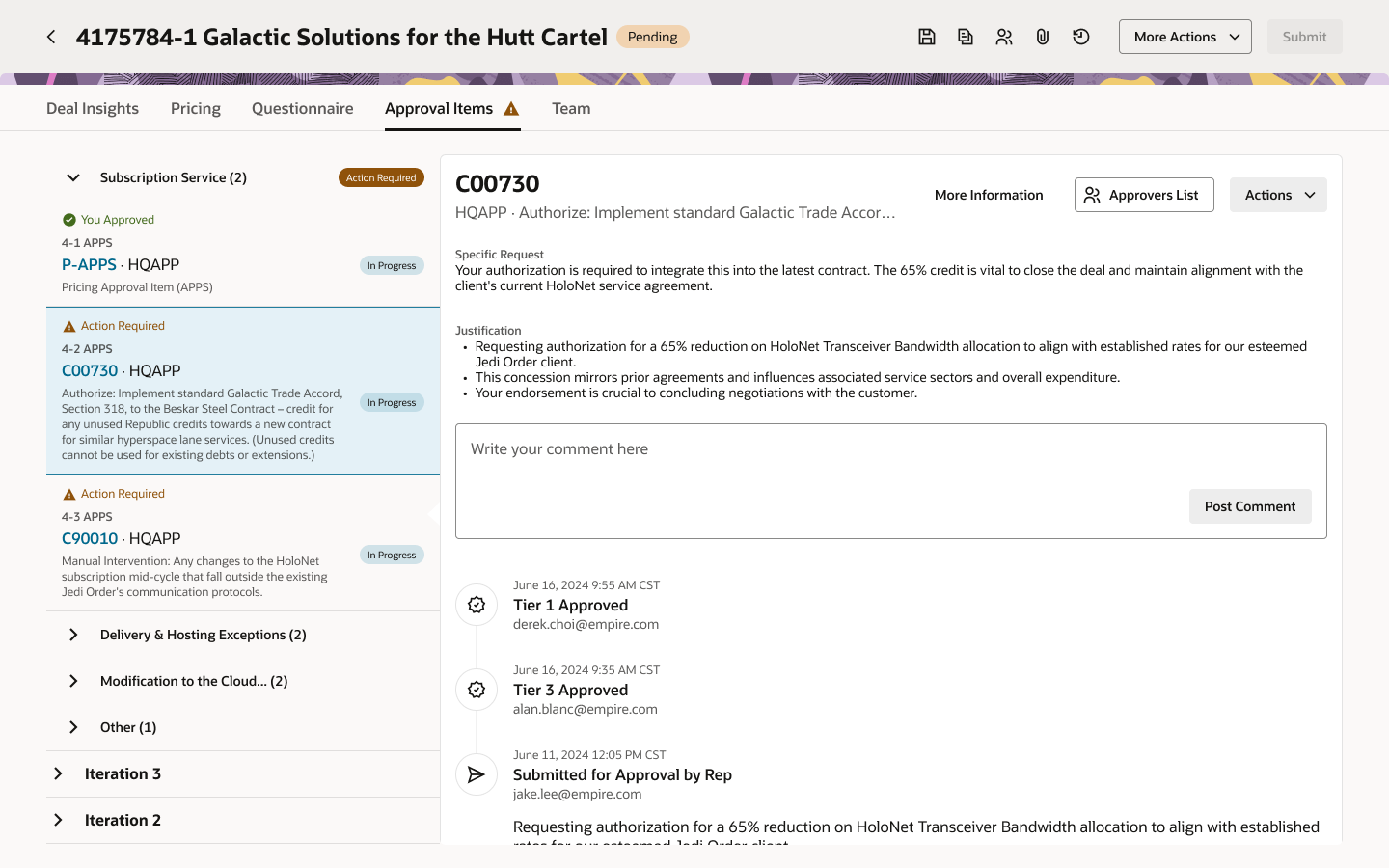Expand Iteration 3 section
This screenshot has height=868, width=1389.
pyautogui.click(x=58, y=773)
